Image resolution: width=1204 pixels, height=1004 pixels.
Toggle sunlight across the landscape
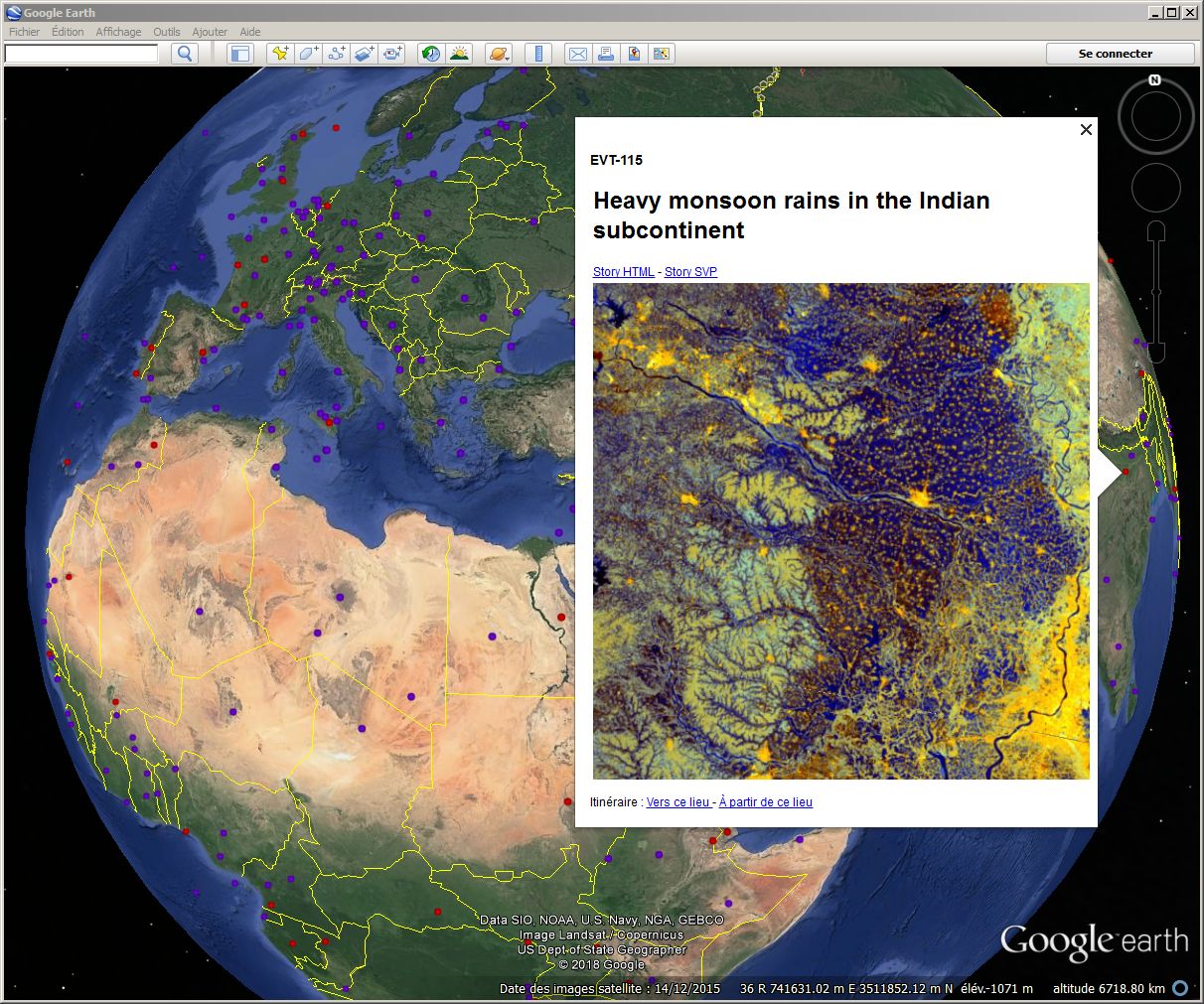pos(459,54)
